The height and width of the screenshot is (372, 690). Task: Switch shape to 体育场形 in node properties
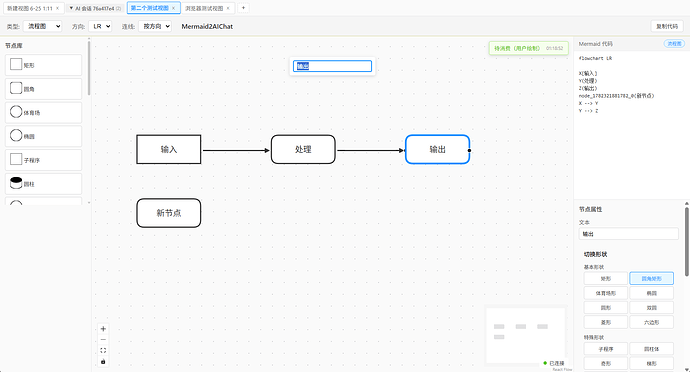click(606, 293)
